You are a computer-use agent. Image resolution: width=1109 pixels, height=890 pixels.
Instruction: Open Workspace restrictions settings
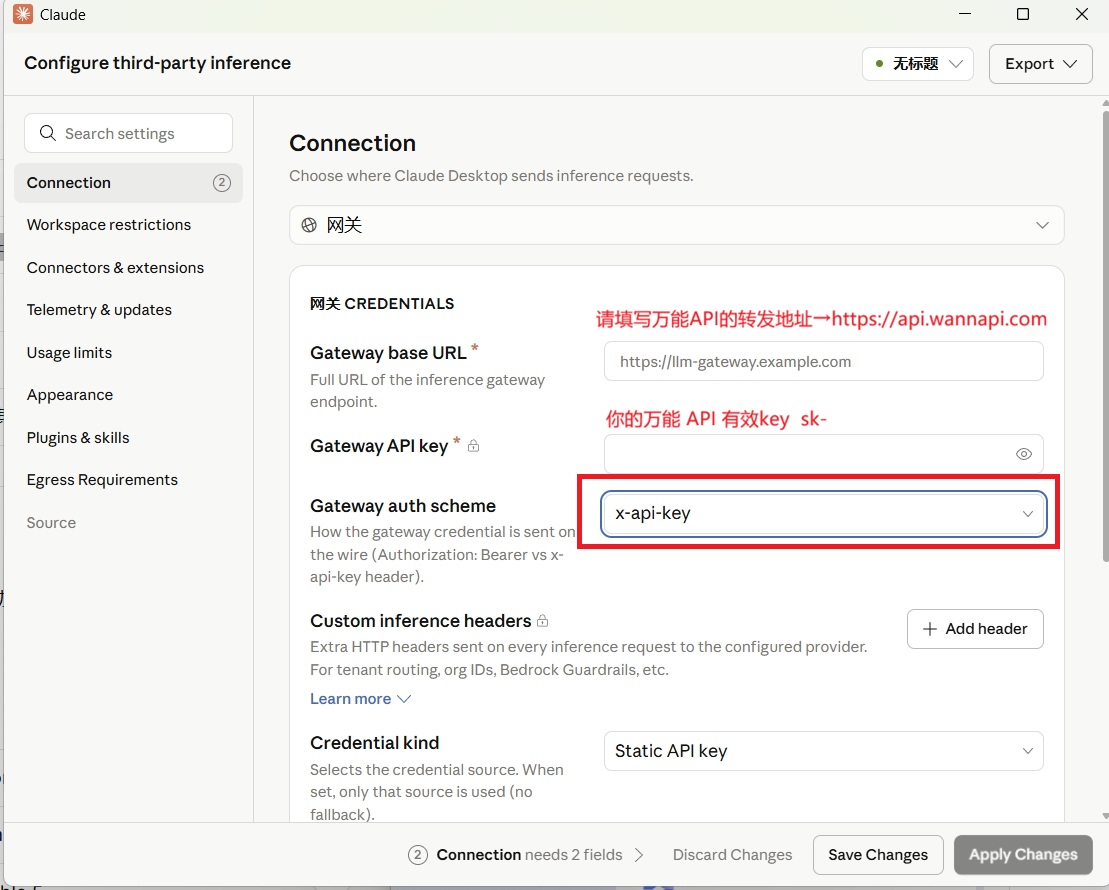click(109, 225)
